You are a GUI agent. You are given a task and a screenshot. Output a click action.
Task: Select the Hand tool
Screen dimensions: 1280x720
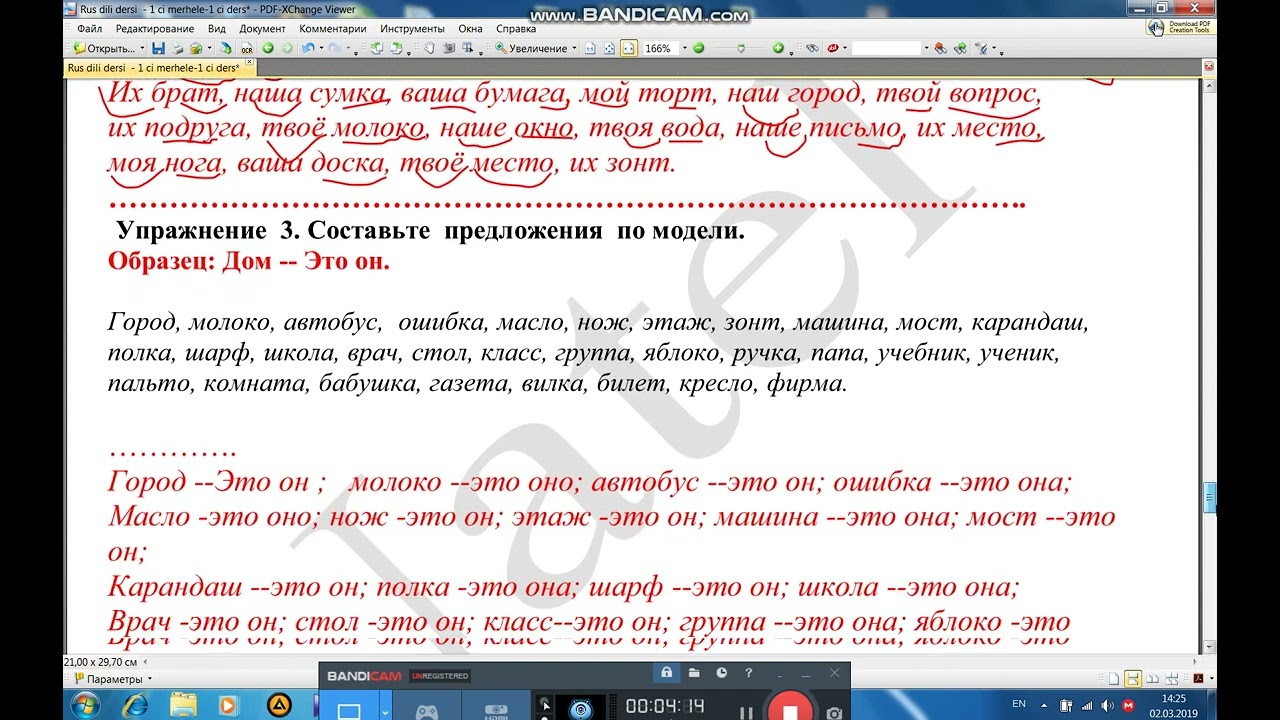click(429, 48)
